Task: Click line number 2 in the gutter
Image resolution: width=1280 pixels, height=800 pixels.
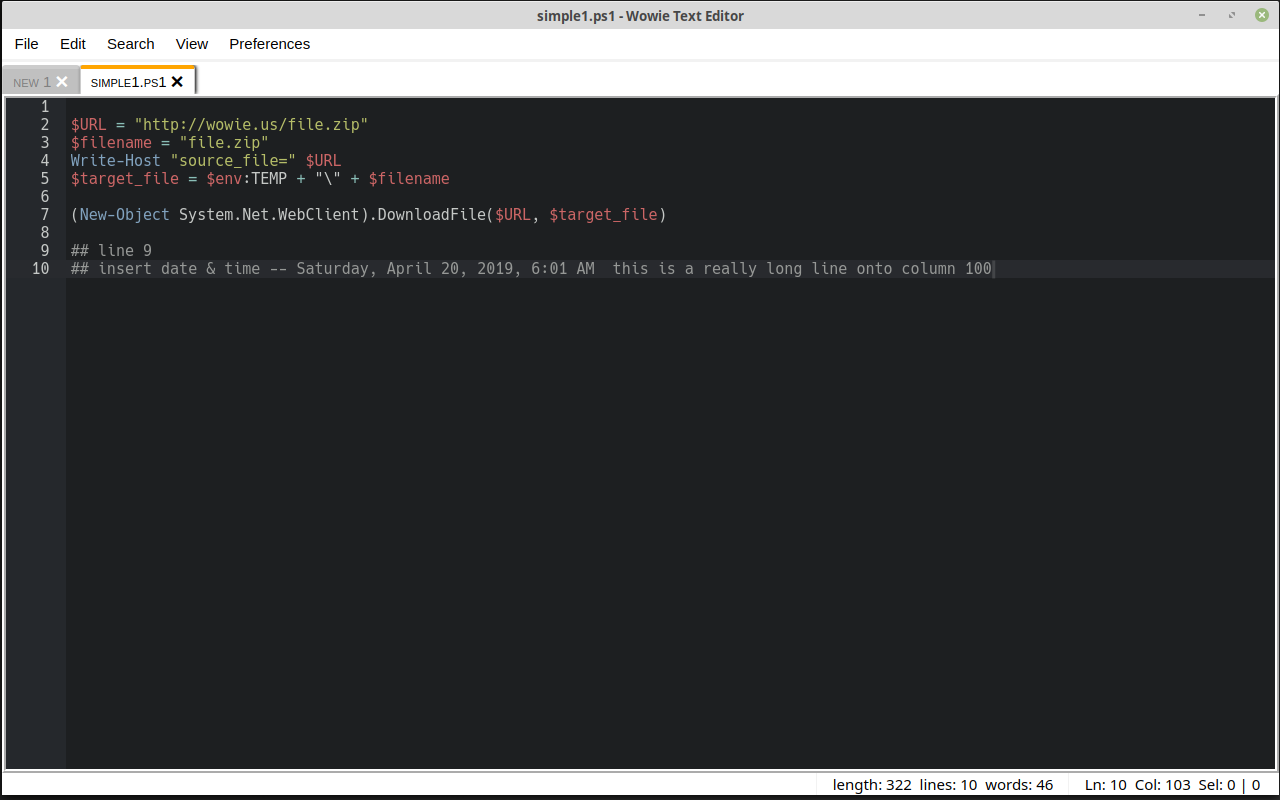Action: [44, 125]
